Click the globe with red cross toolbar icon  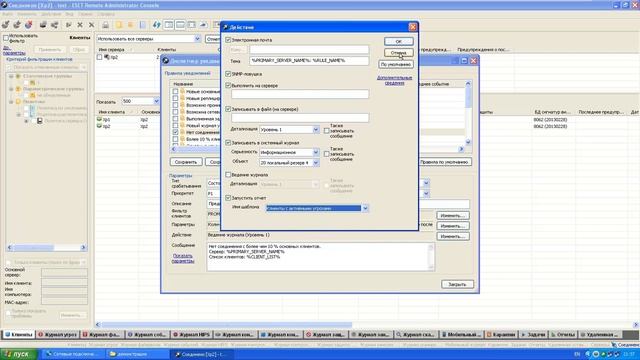coord(29,25)
